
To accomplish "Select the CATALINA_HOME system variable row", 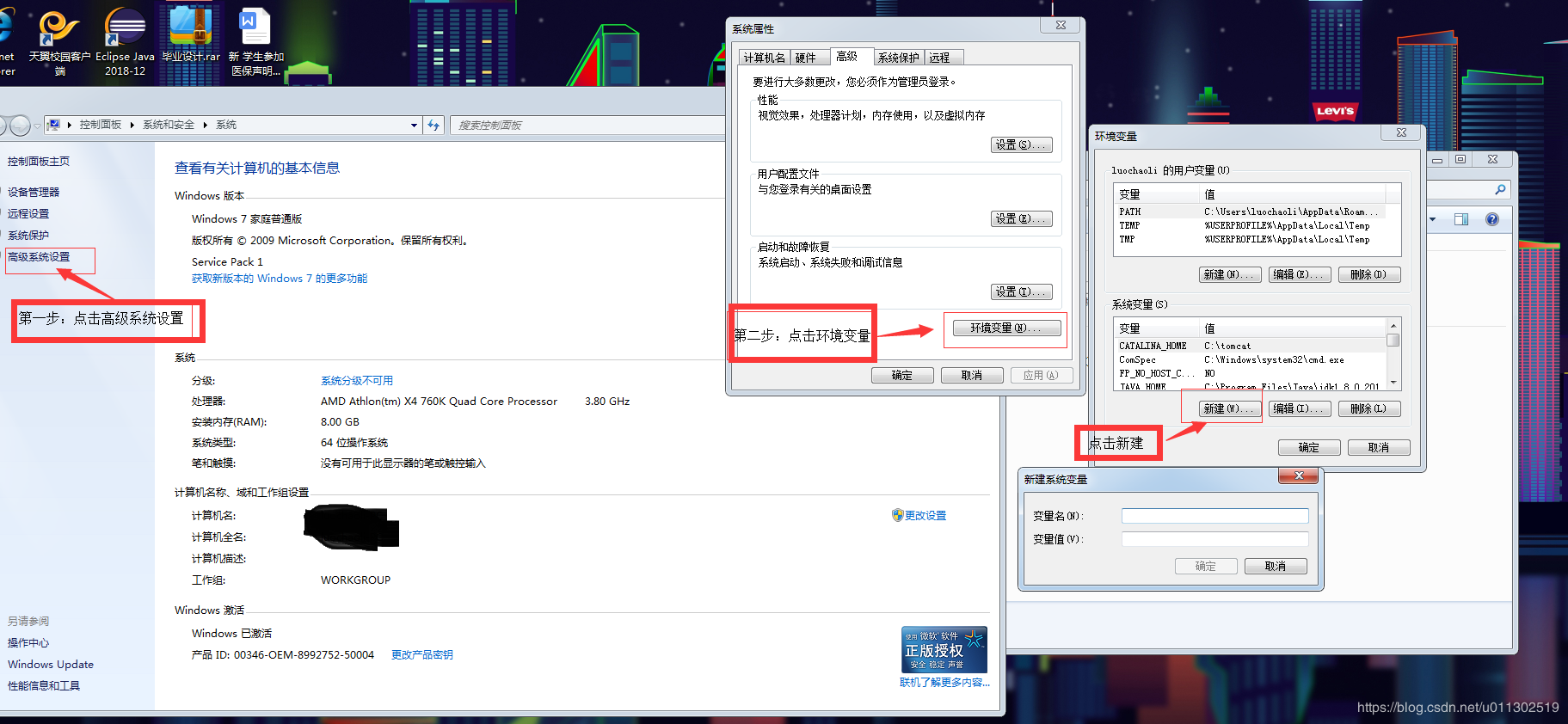I will pyautogui.click(x=1251, y=346).
